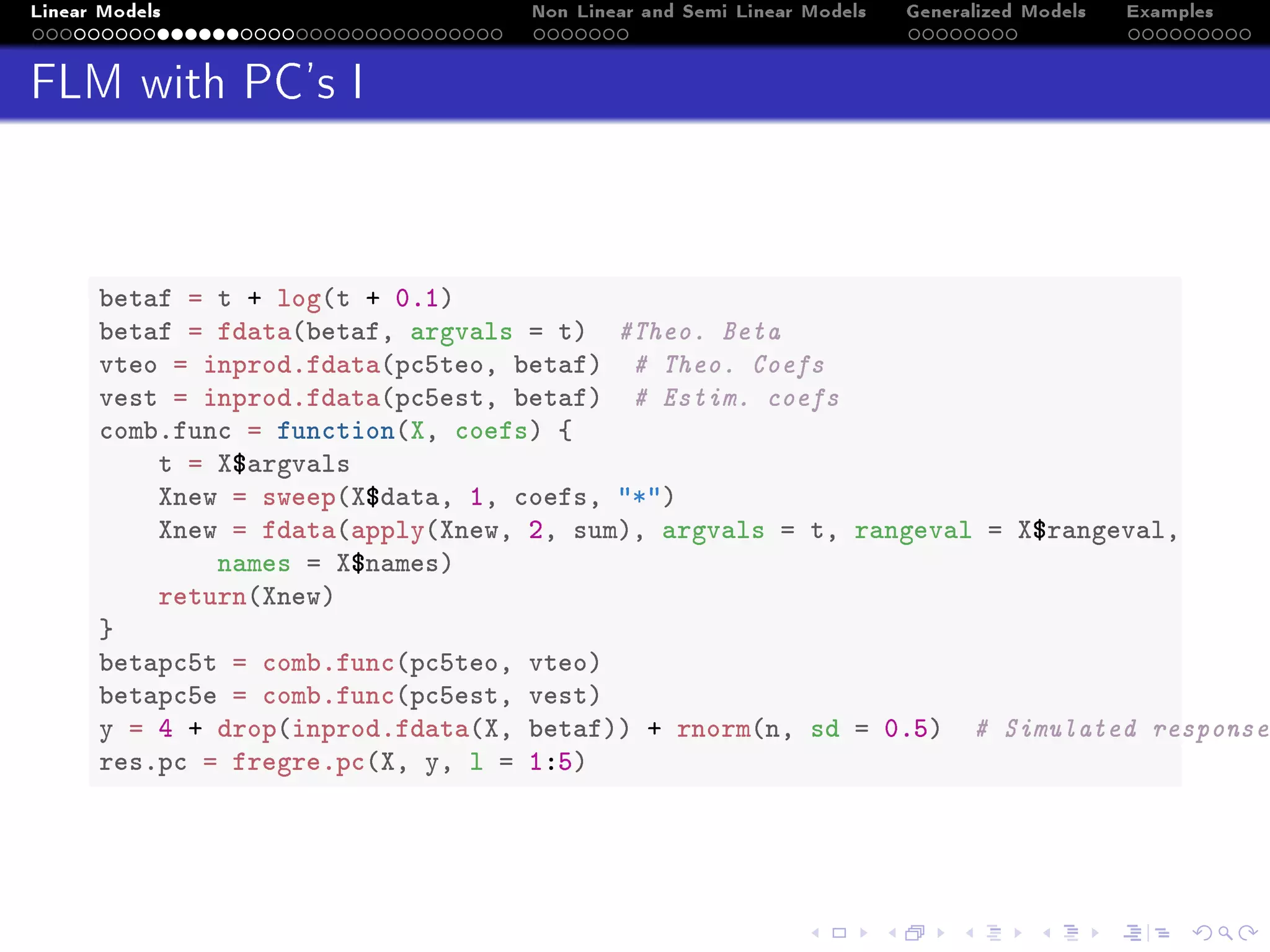1270x952 pixels.
Task: Click last circle under Non Linear Models
Action: coord(623,35)
